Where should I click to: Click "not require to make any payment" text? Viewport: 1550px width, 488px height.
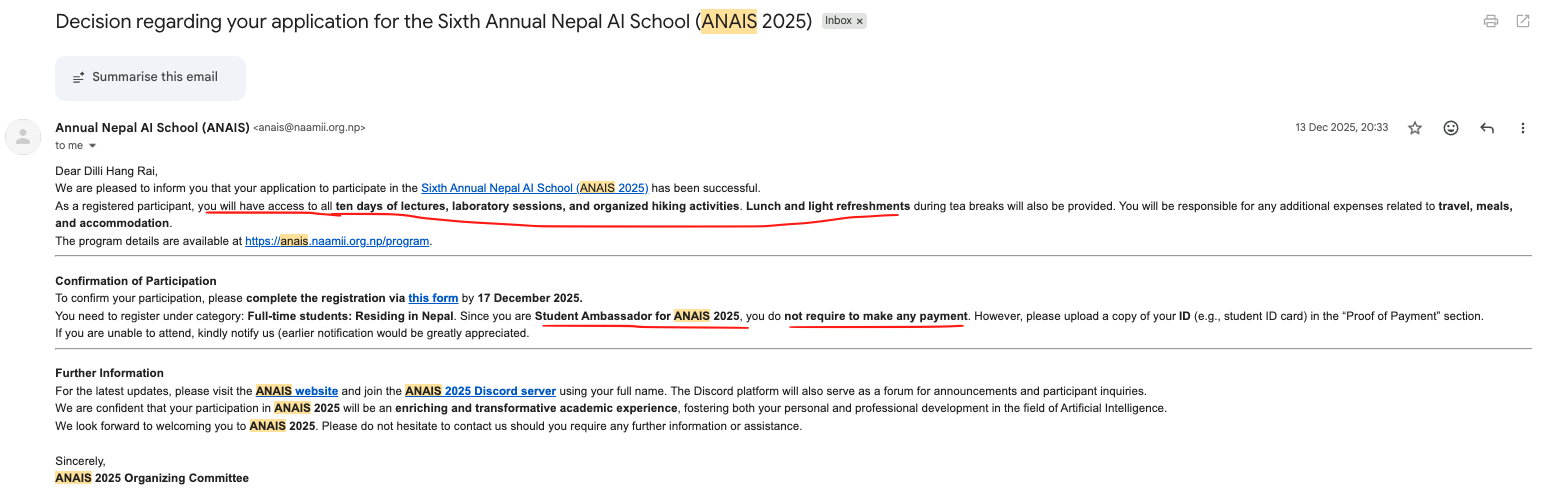[x=876, y=316]
